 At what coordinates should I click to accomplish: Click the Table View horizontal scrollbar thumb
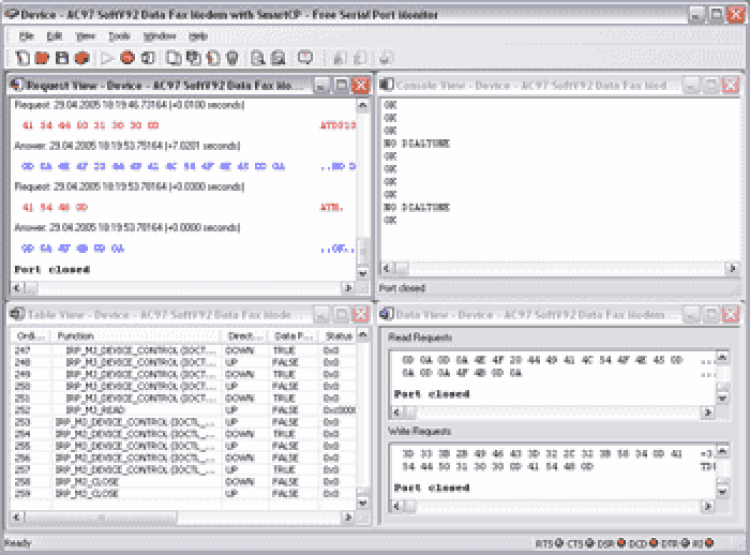click(x=101, y=517)
